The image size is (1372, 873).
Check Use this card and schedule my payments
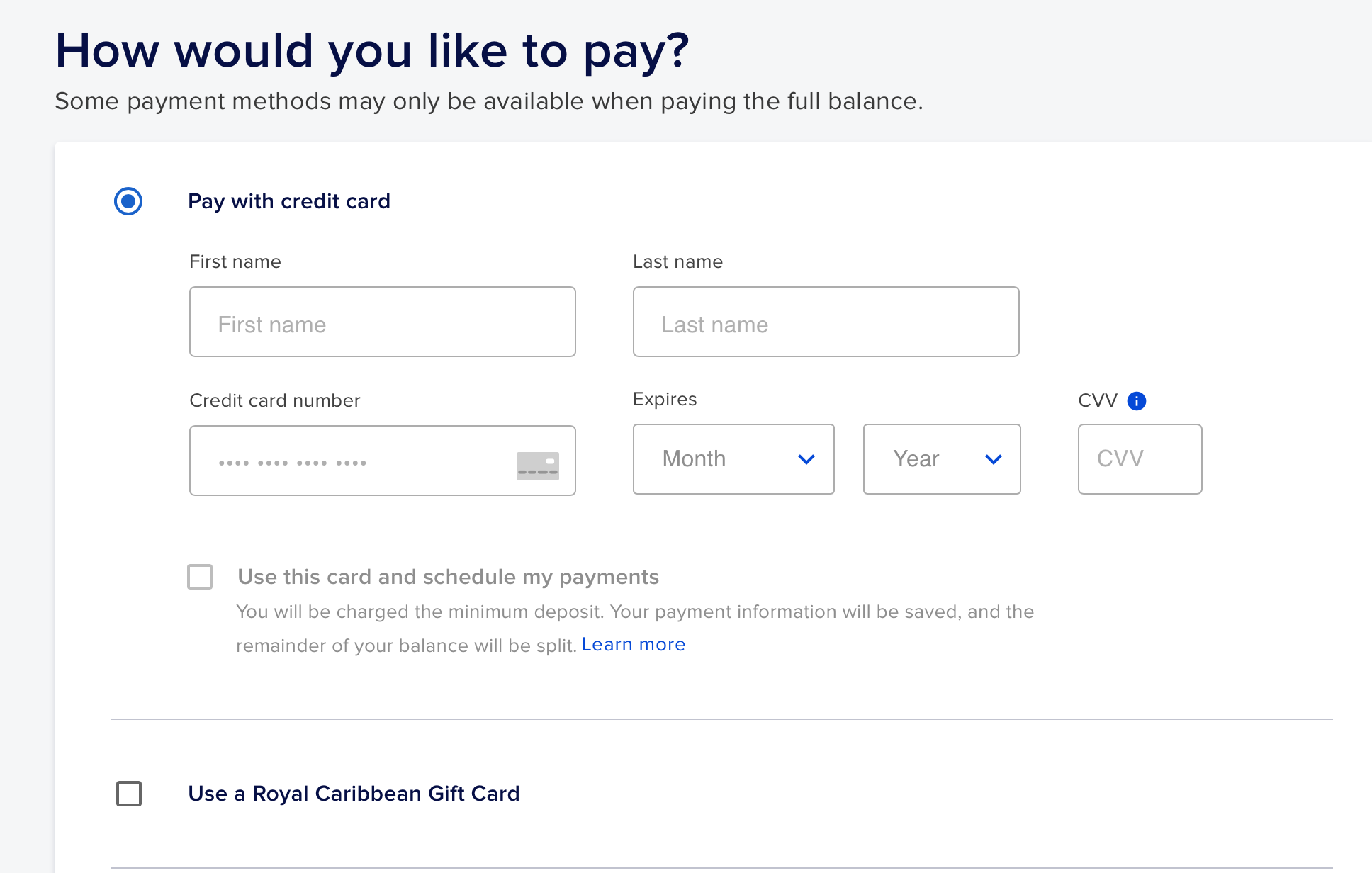[x=200, y=577]
